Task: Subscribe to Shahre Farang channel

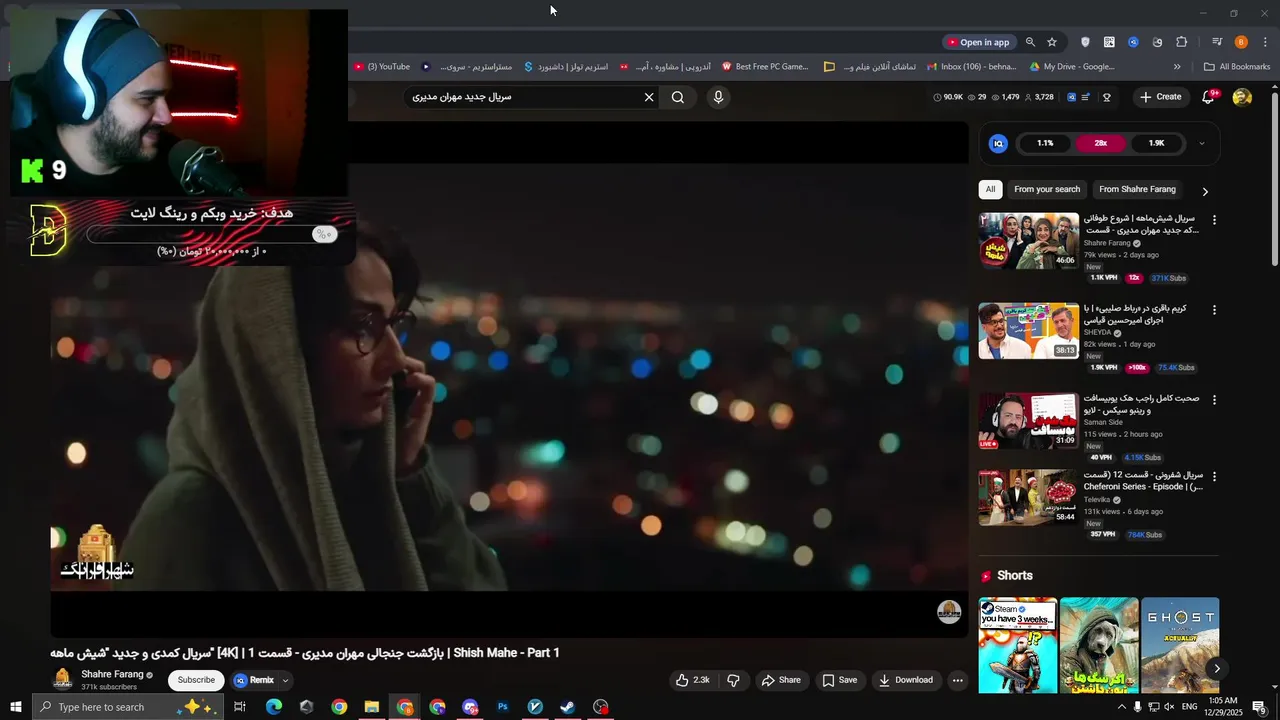Action: click(x=196, y=680)
